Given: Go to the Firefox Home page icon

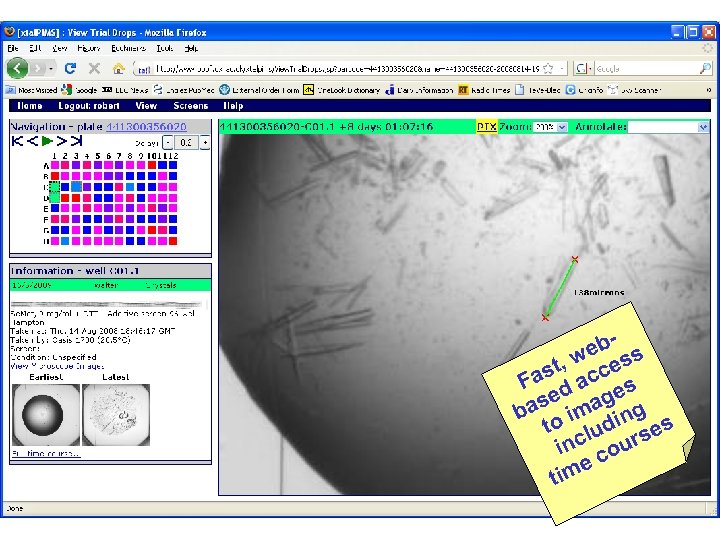Looking at the screenshot, I should pyautogui.click(x=118, y=68).
